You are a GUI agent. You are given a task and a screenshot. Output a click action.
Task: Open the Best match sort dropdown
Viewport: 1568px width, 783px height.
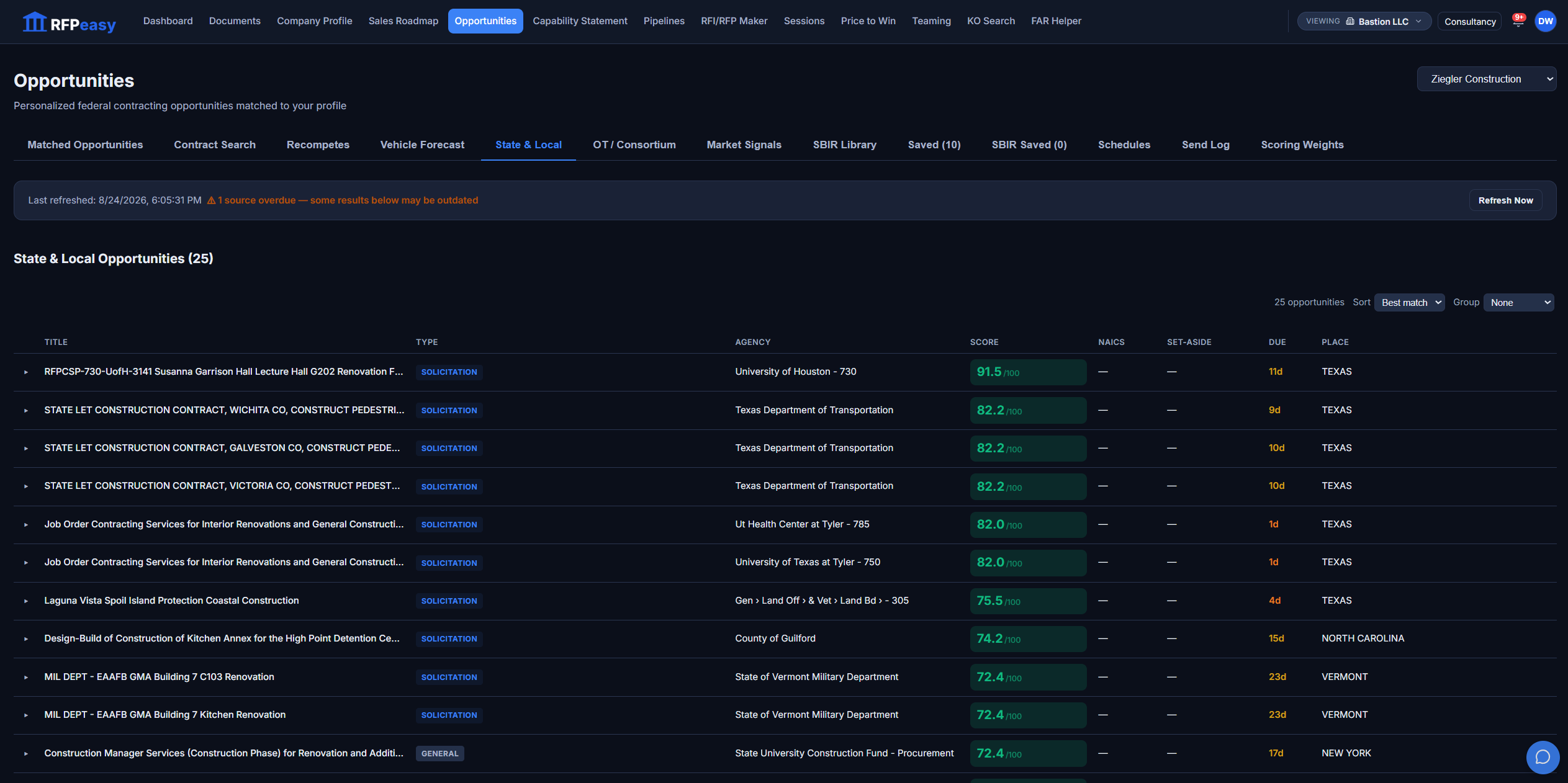pyautogui.click(x=1410, y=303)
